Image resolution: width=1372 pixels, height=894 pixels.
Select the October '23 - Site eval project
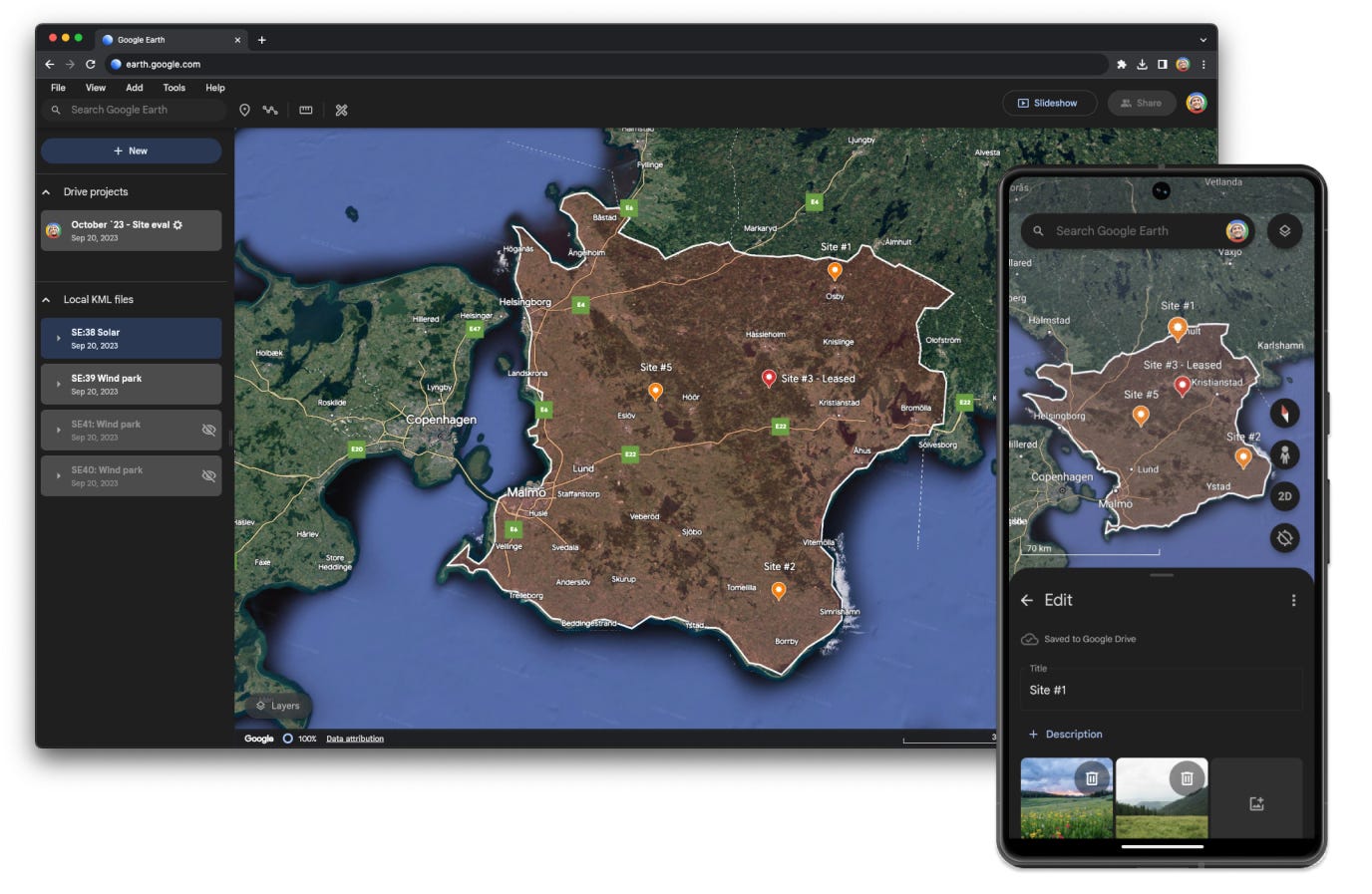(131, 230)
